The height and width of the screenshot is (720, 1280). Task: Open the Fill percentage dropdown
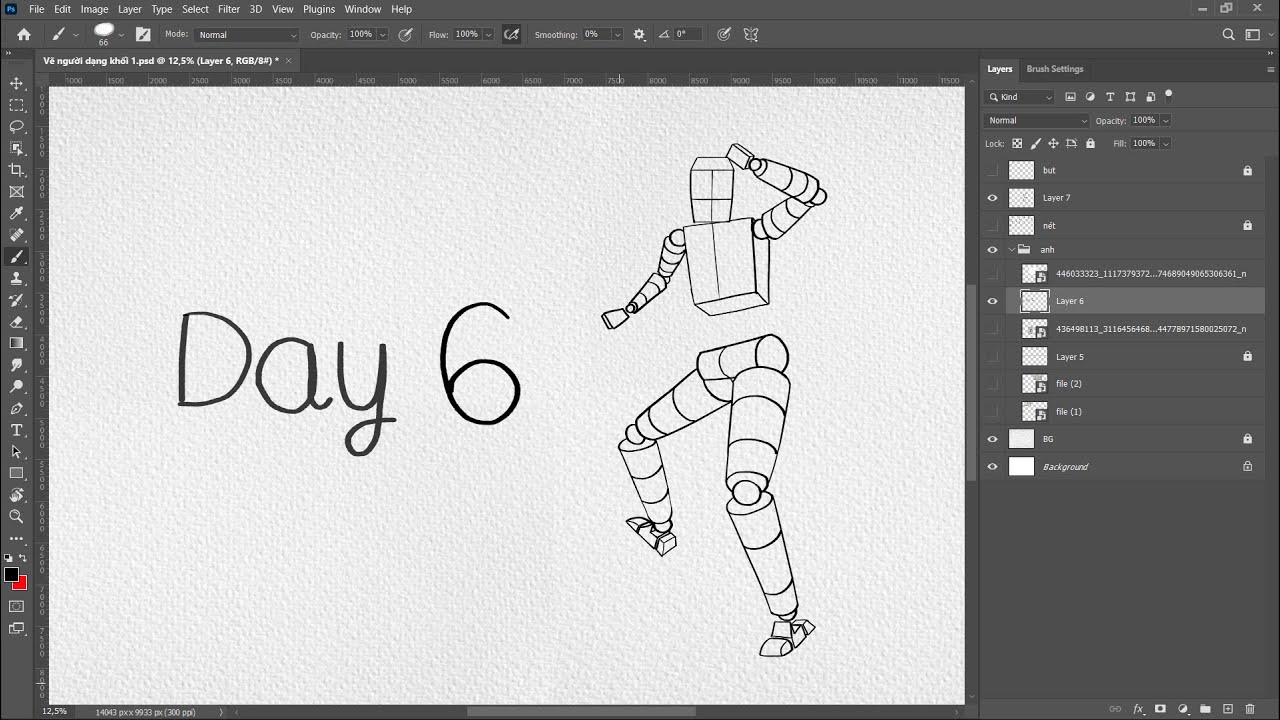point(1165,144)
